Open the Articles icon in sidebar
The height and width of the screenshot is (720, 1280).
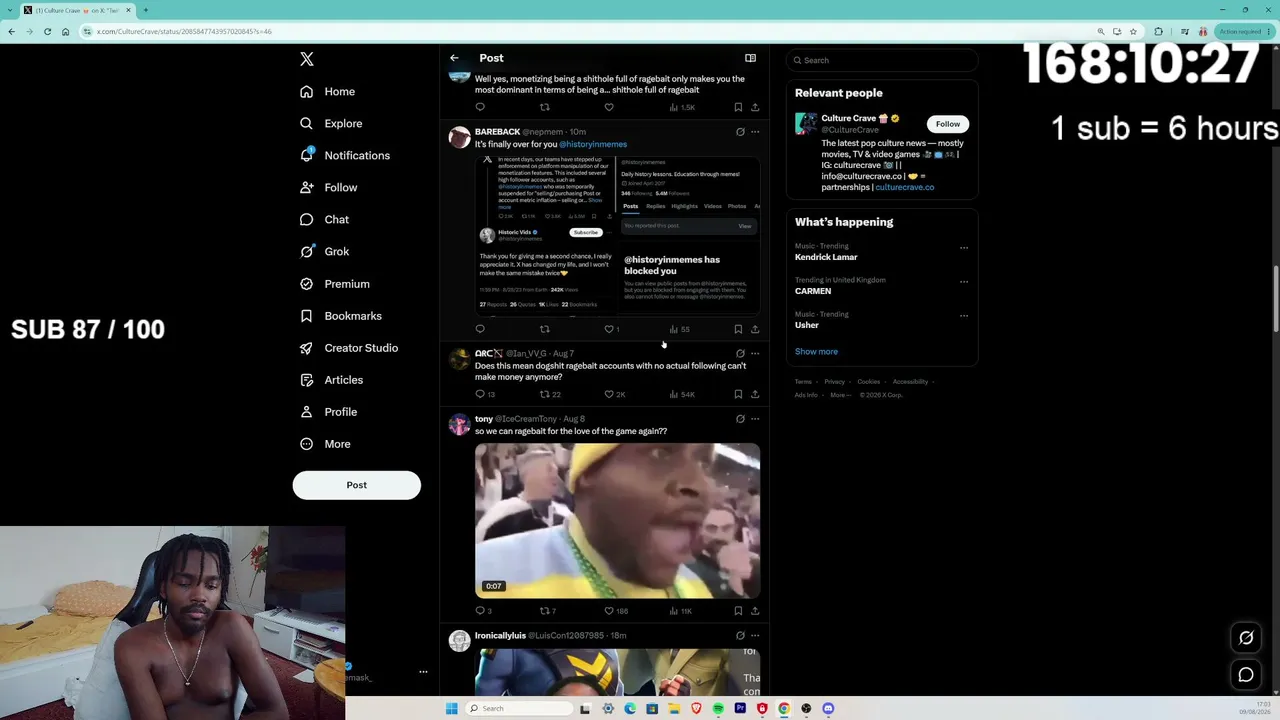coord(307,380)
